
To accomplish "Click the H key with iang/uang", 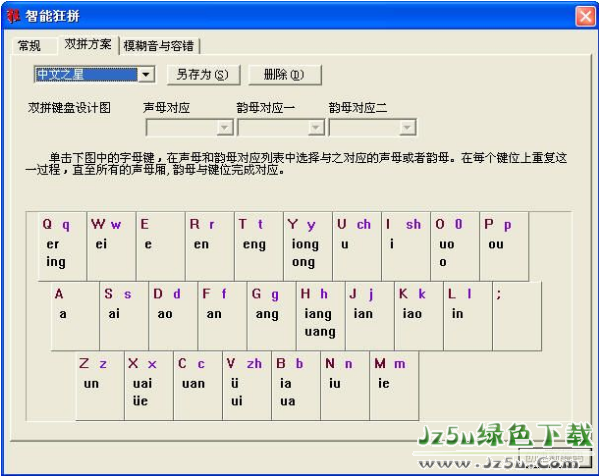I will [x=321, y=316].
